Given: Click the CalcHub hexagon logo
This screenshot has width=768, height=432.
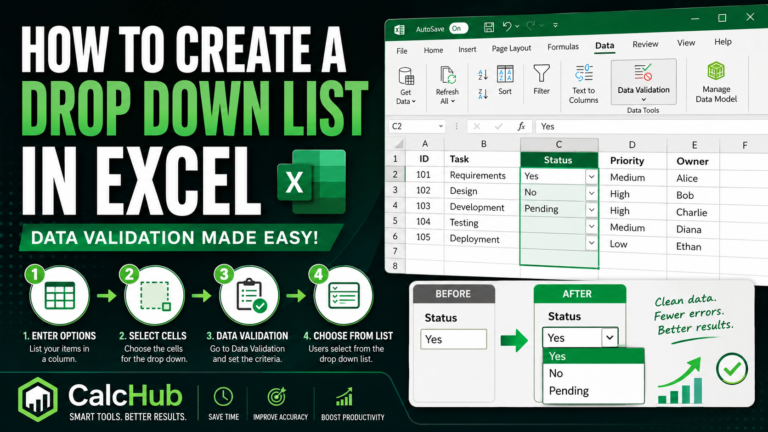Looking at the screenshot, I should pos(38,399).
